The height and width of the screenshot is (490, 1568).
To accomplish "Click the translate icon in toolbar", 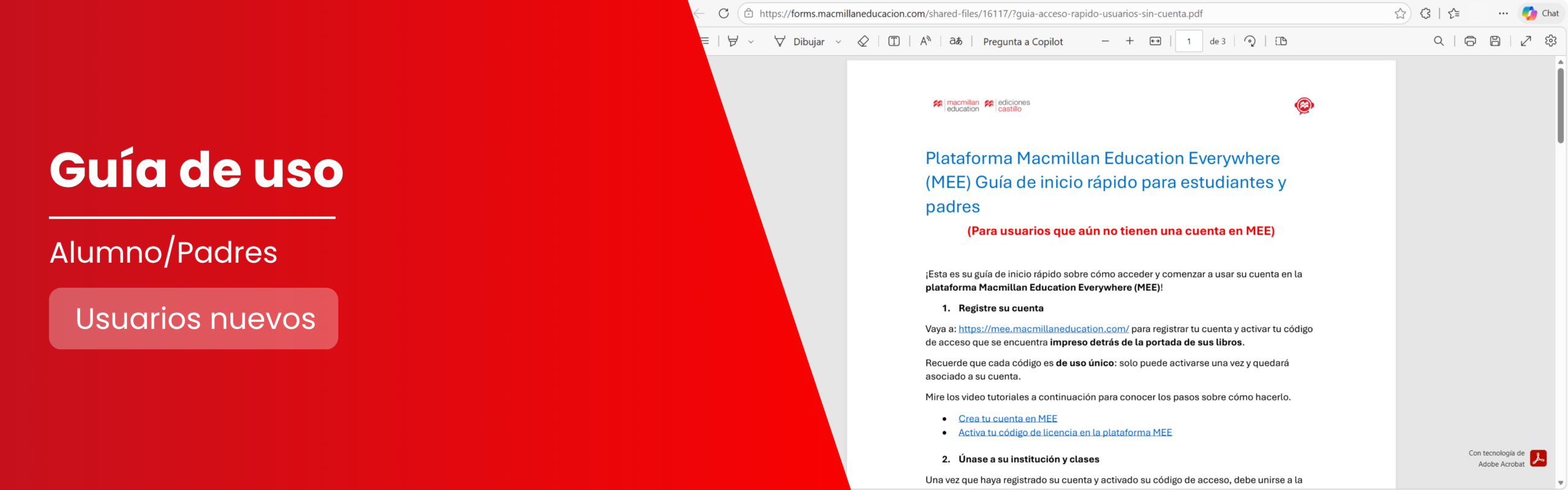I will tap(956, 41).
